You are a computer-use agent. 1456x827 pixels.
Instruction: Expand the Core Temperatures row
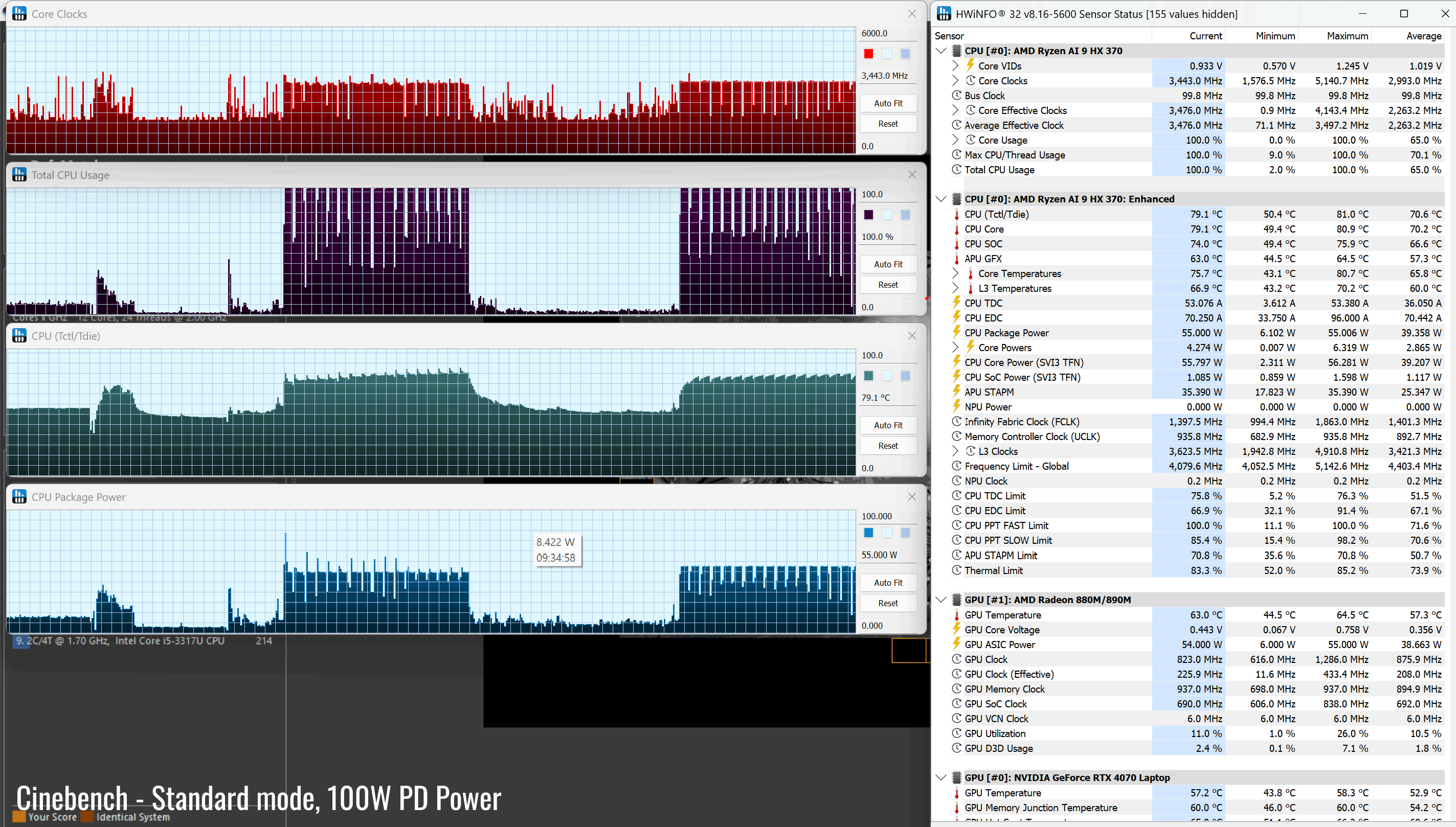pyautogui.click(x=955, y=273)
